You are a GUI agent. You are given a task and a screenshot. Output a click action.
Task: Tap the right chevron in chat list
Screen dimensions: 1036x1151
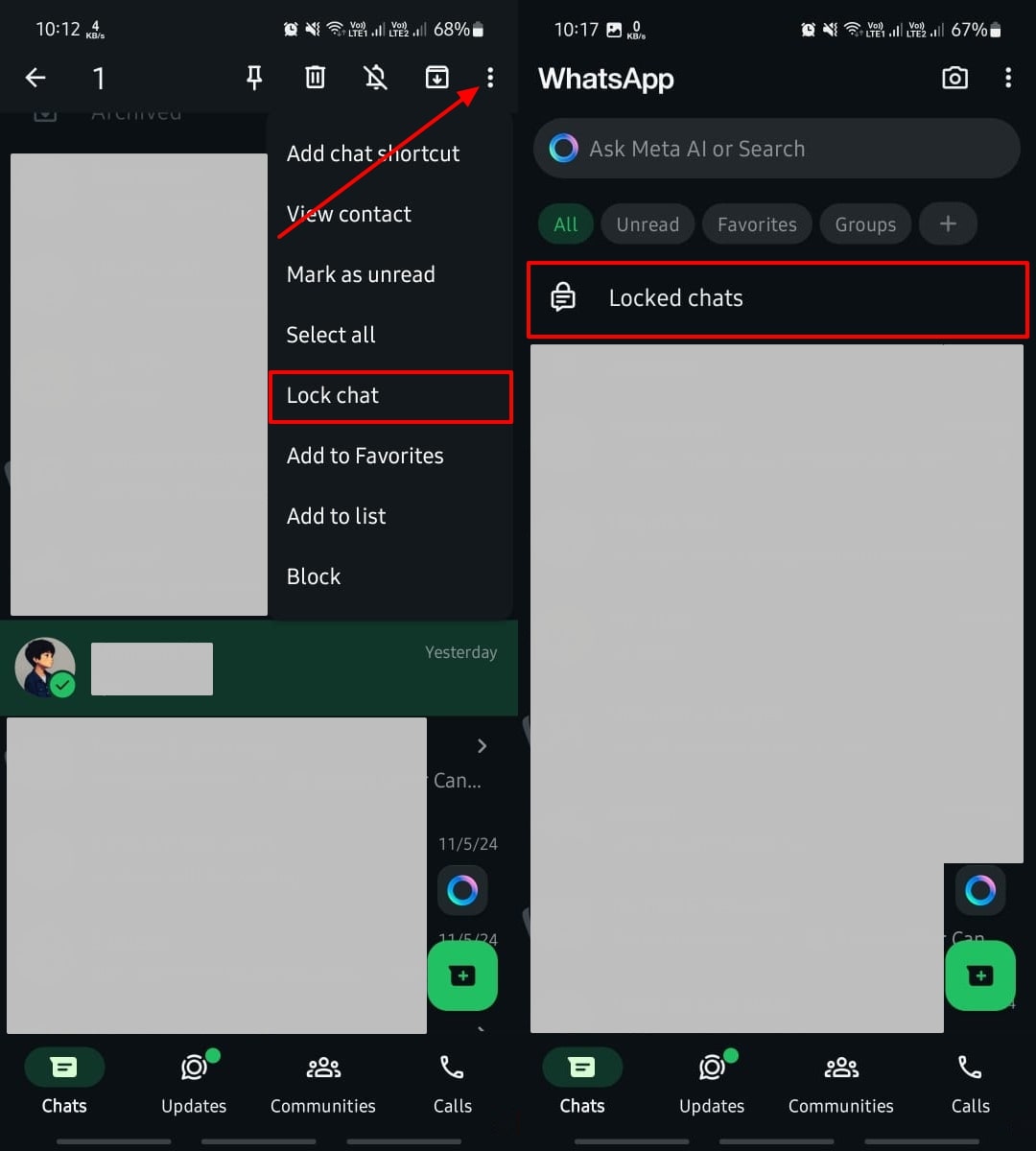coord(483,746)
